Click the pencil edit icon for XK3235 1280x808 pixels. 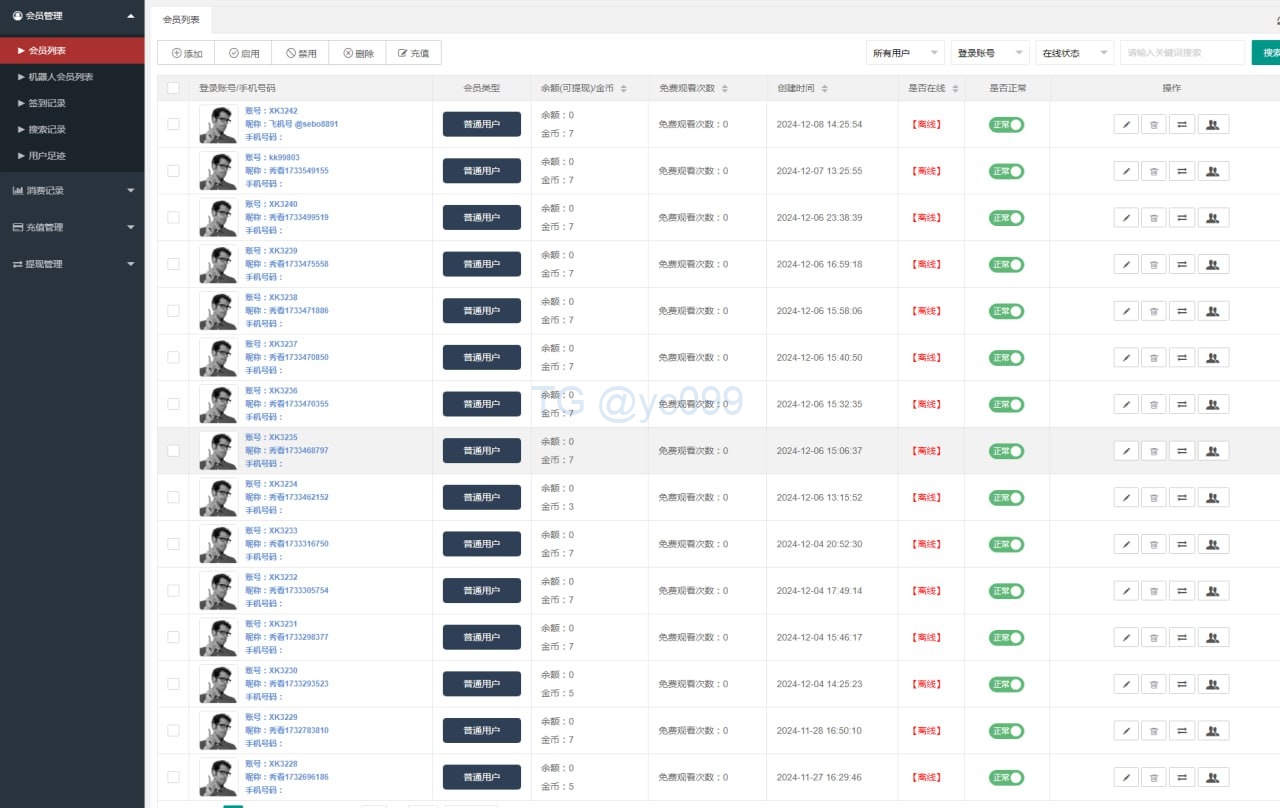pos(1126,451)
